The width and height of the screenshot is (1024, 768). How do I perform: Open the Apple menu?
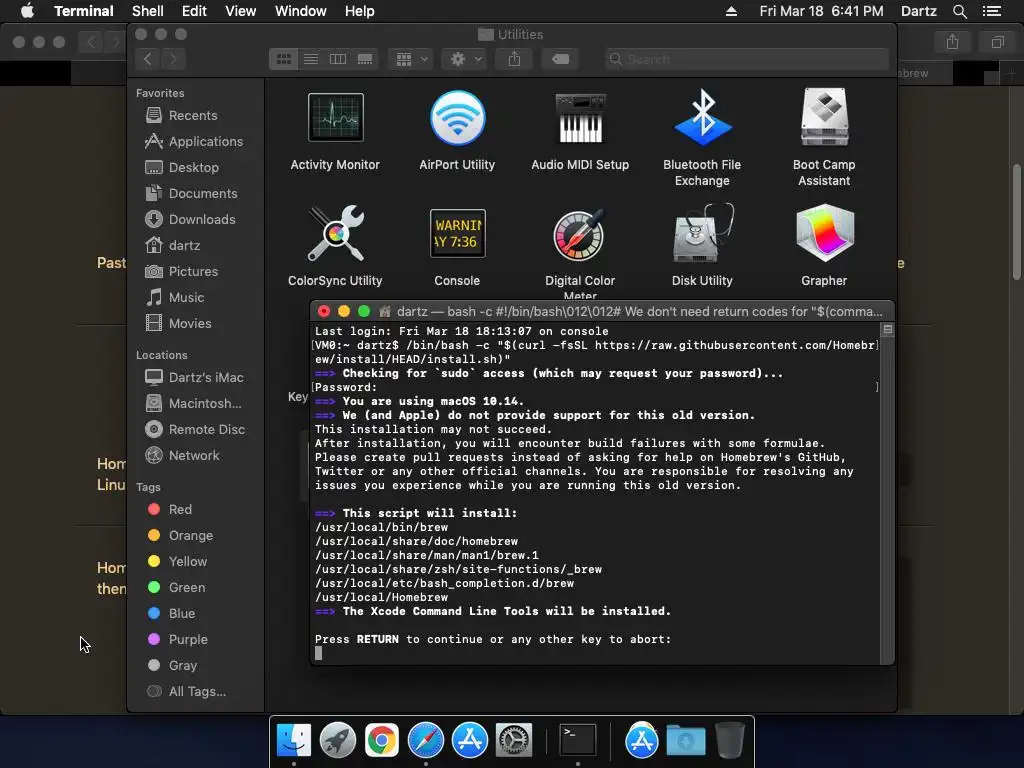click(27, 11)
